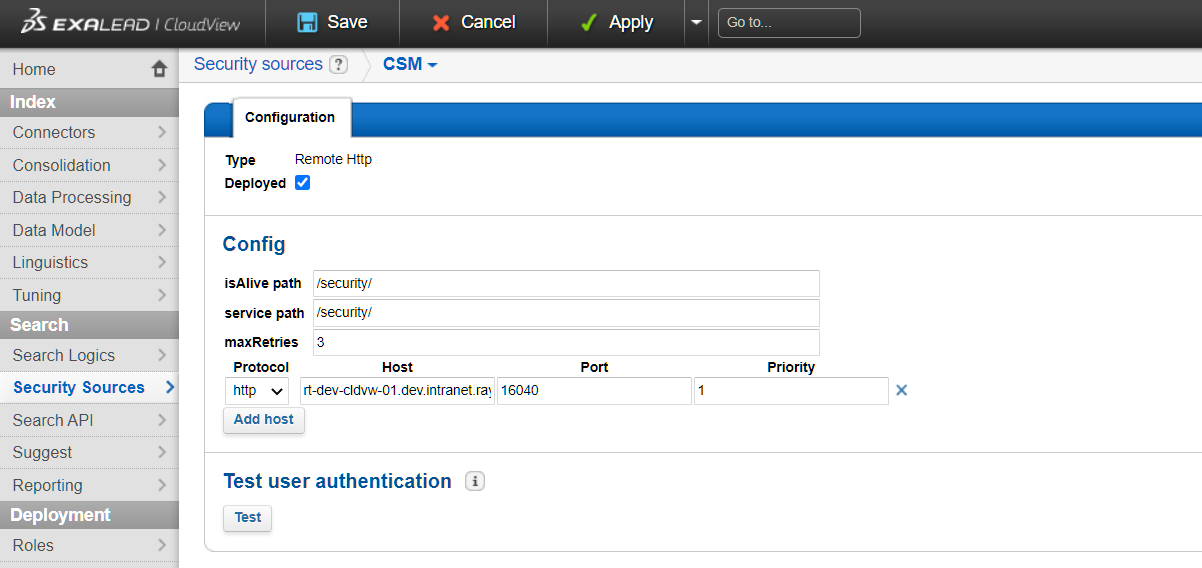This screenshot has width=1202, height=568.
Task: Expand Tuning menu chevron
Action: click(162, 295)
